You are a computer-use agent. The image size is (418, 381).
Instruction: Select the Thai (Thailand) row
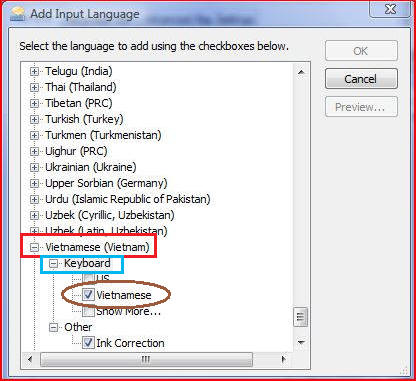coord(81,87)
